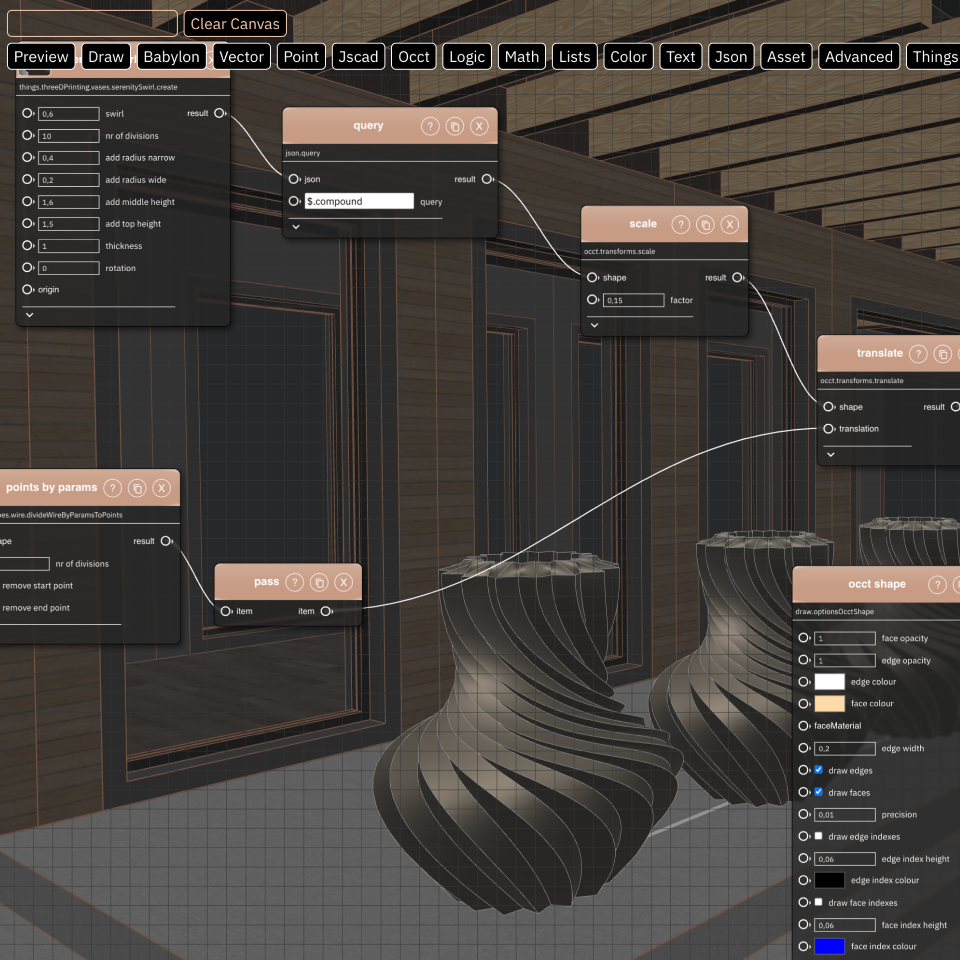Collapse the translate node using its chevron

tap(830, 454)
